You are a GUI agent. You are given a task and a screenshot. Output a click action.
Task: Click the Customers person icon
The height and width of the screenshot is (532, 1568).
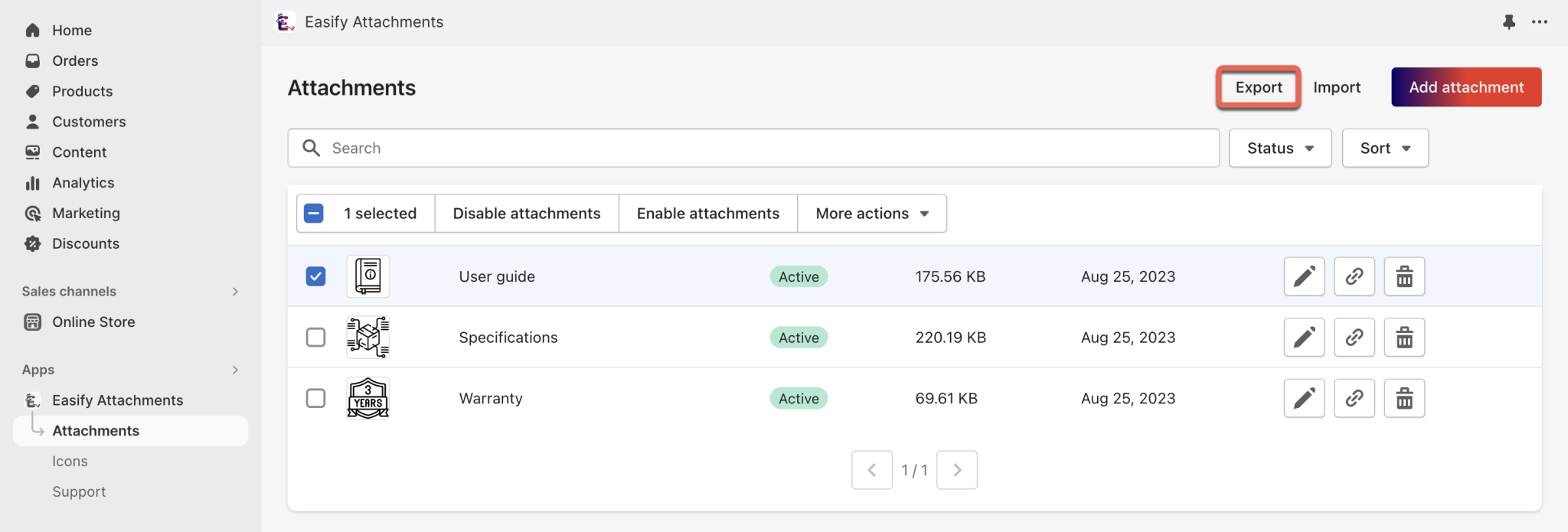pyautogui.click(x=32, y=122)
